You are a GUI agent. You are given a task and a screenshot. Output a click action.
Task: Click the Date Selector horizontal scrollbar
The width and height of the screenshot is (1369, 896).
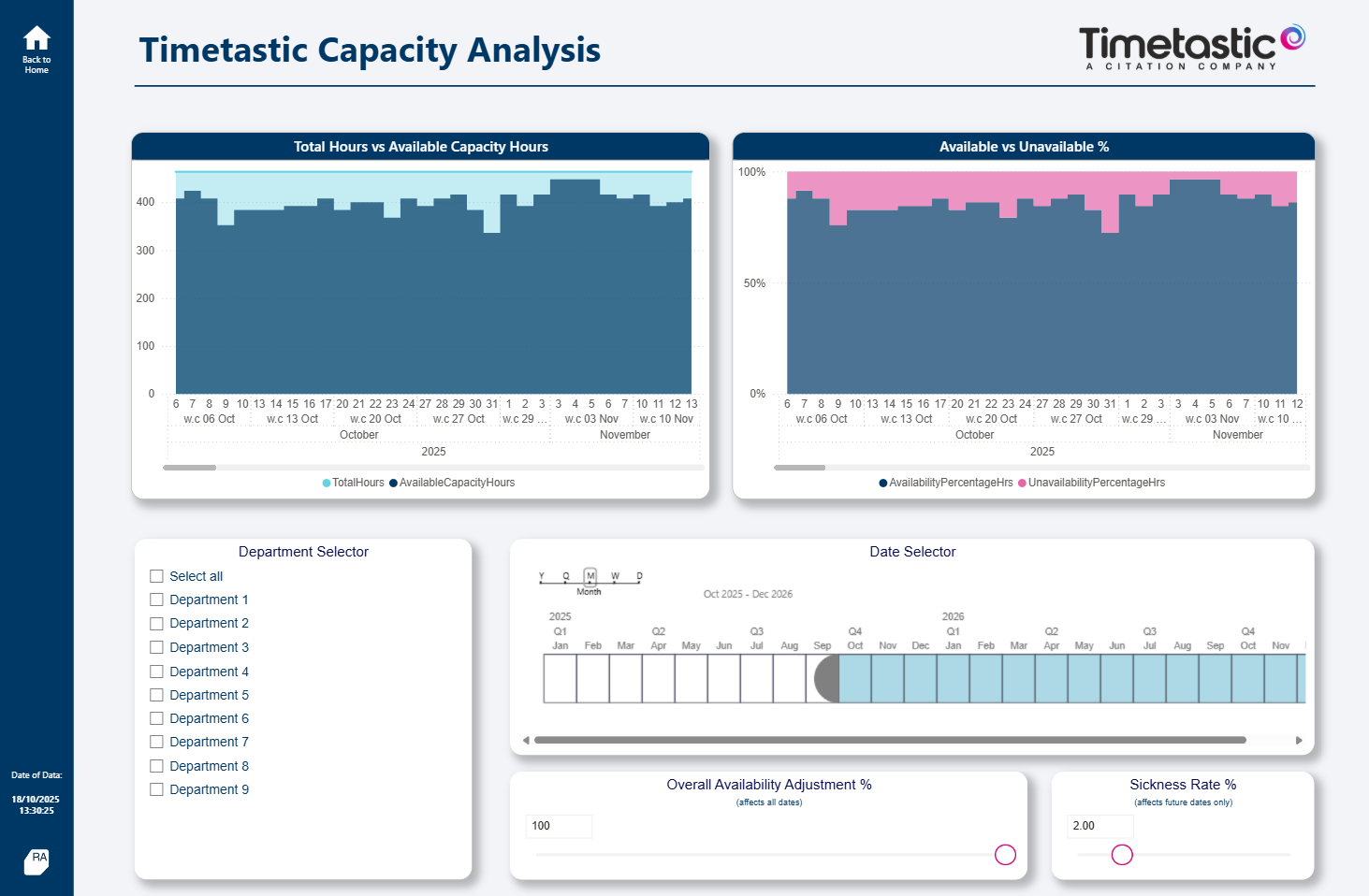click(x=890, y=740)
